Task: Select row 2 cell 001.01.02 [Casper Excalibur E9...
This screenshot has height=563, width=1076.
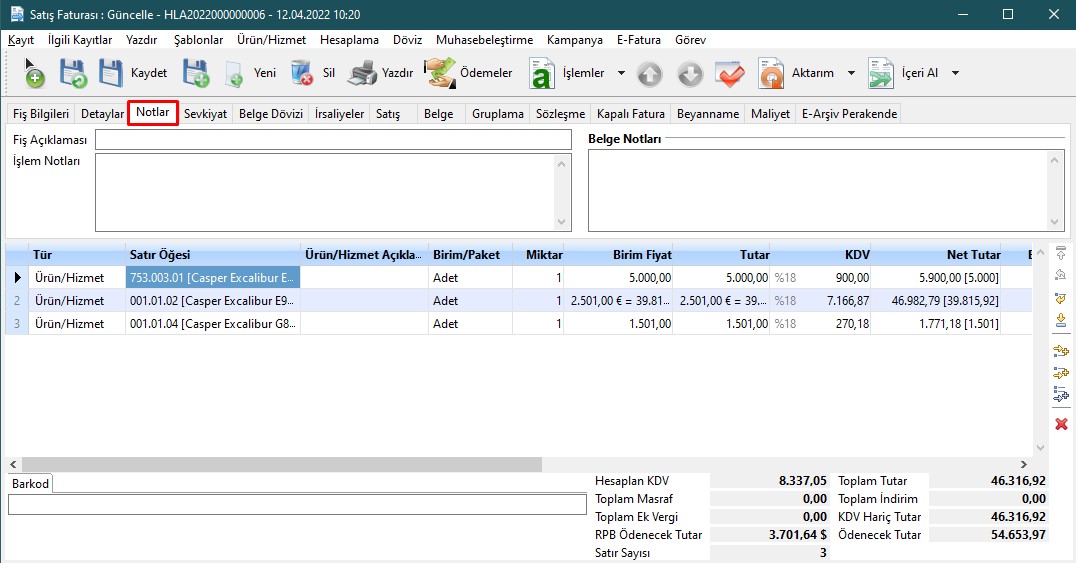Action: pyautogui.click(x=213, y=301)
